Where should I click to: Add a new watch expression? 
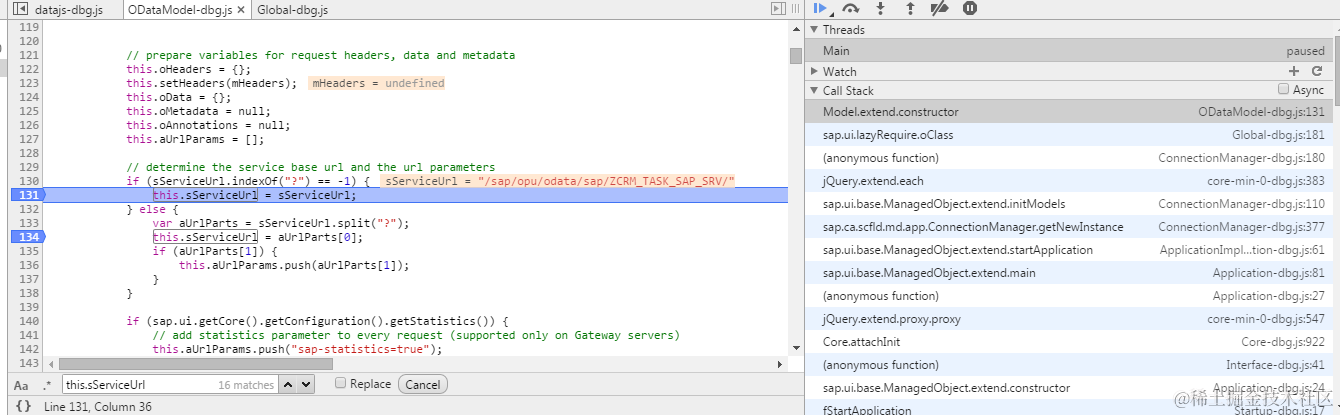click(x=1293, y=71)
